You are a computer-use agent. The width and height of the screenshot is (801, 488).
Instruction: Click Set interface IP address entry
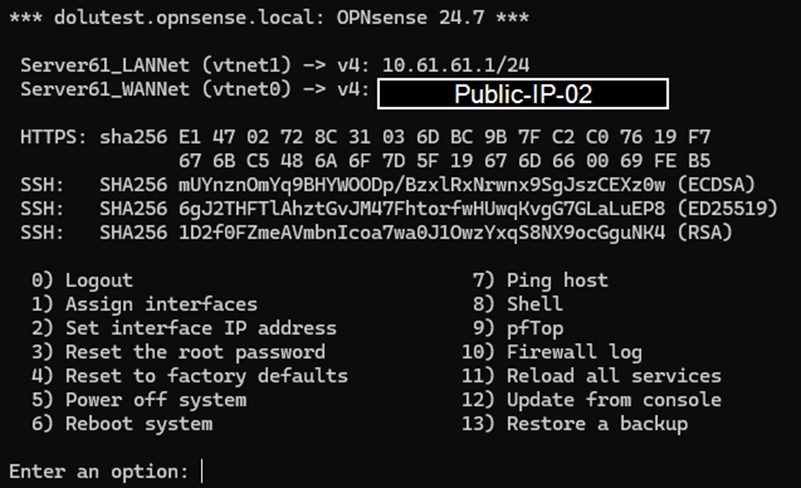184,329
